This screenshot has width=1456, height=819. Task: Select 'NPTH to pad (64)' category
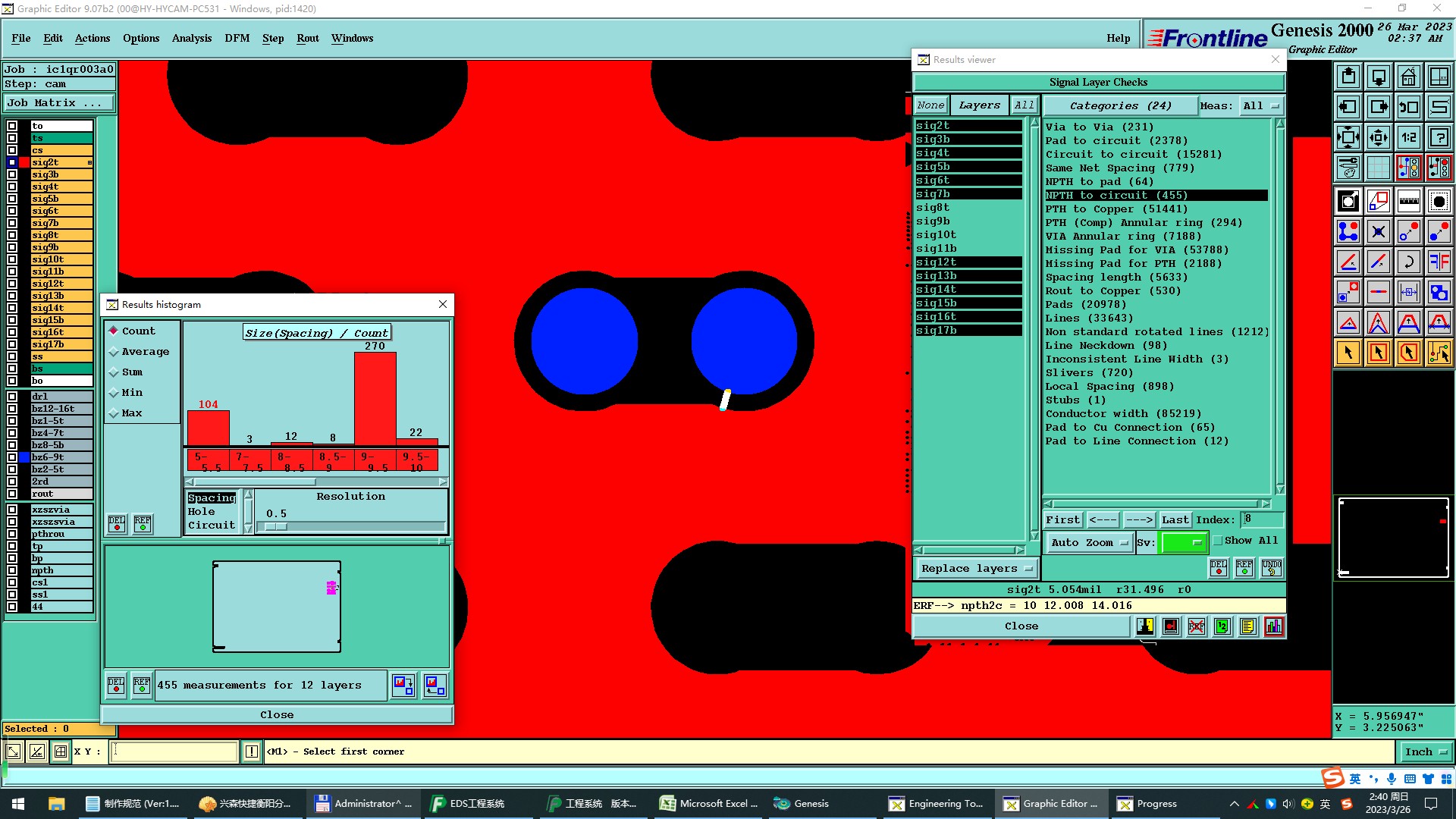(1100, 182)
